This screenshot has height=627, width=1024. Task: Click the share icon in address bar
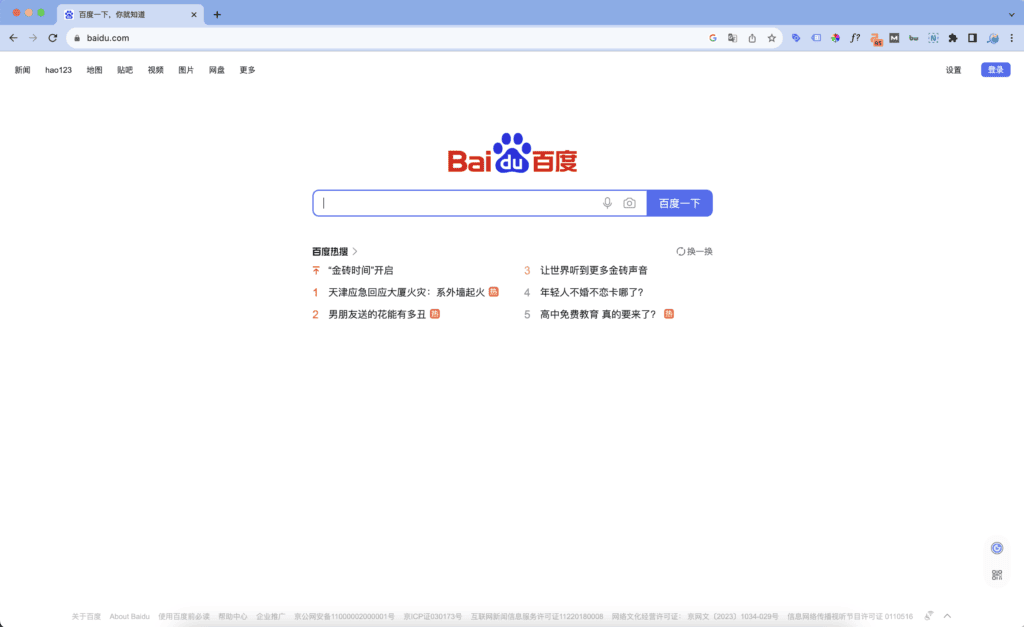752,38
